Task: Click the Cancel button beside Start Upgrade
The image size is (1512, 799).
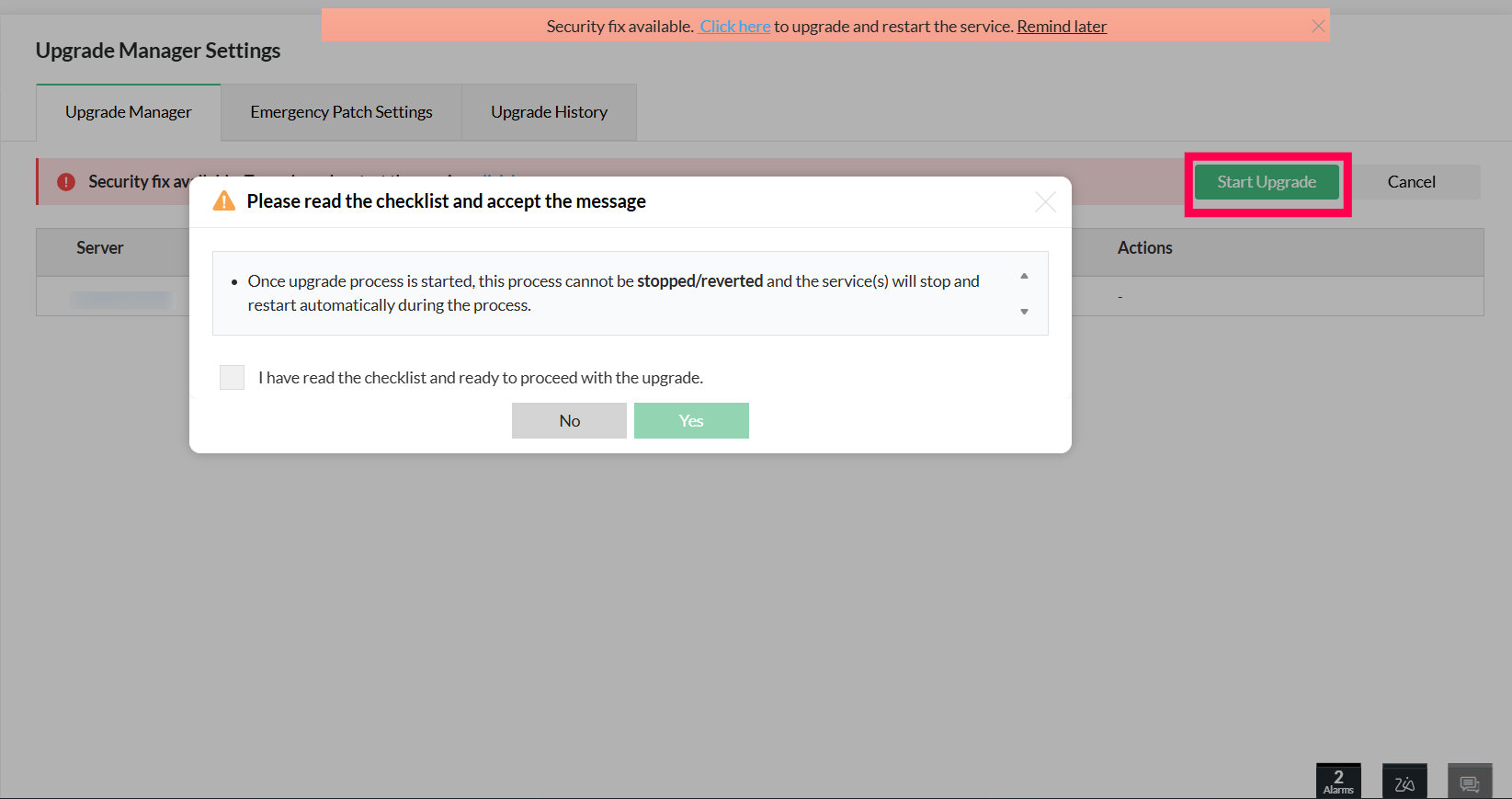Action: [x=1411, y=182]
